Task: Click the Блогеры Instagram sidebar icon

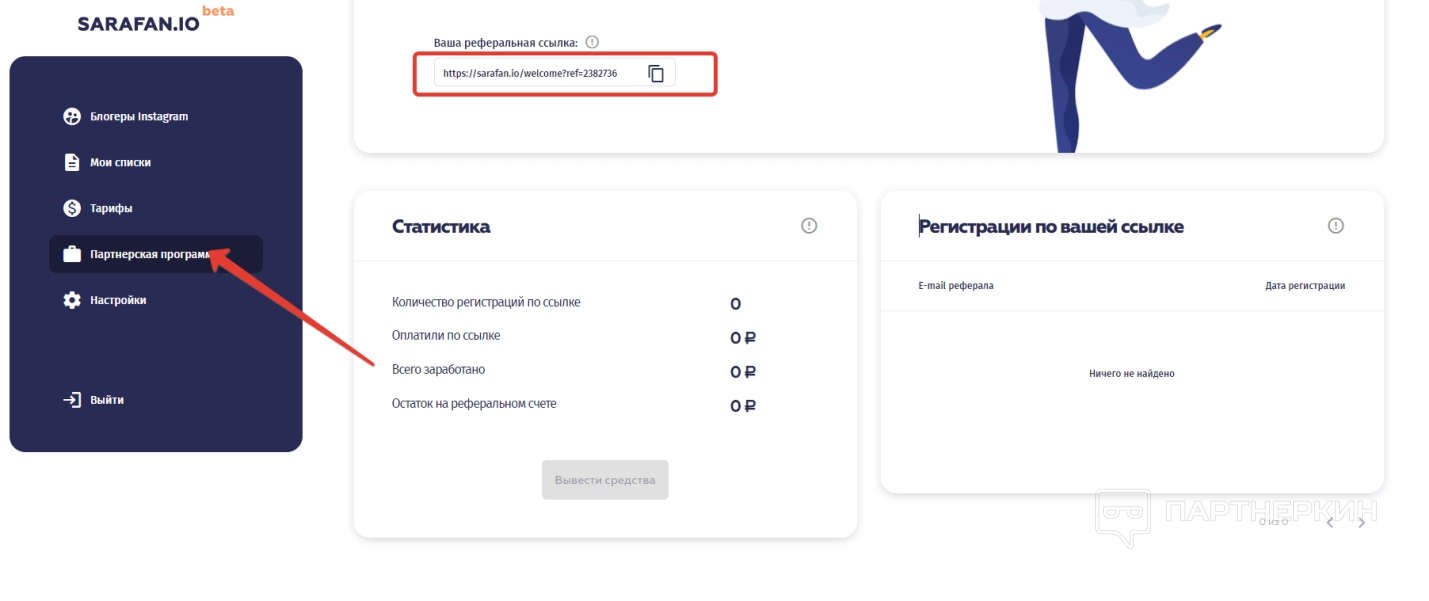Action: click(71, 117)
